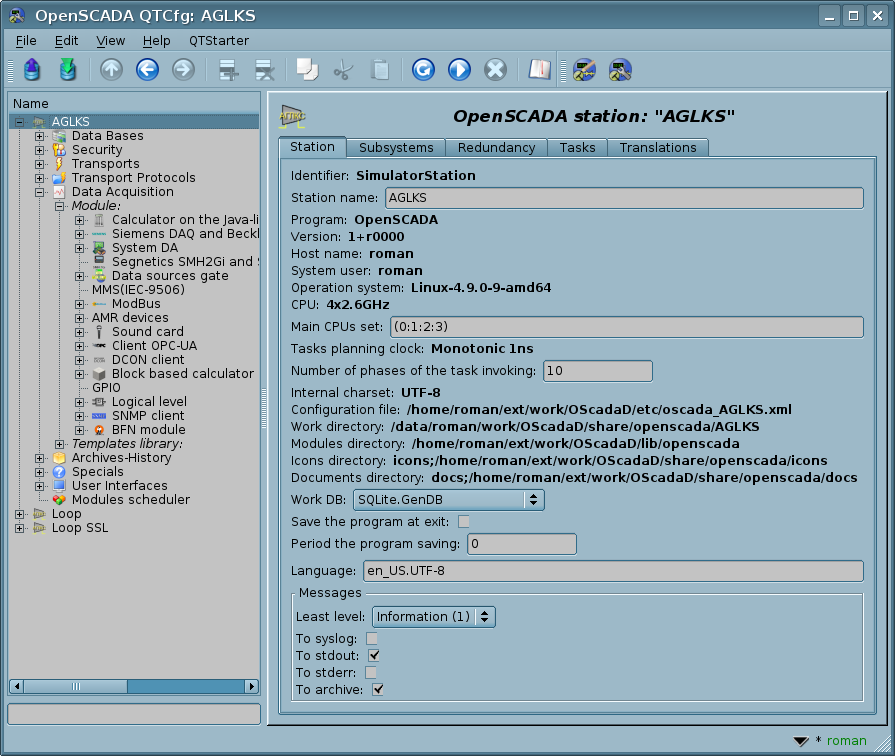Expand the Archives-History node

[x=39, y=458]
